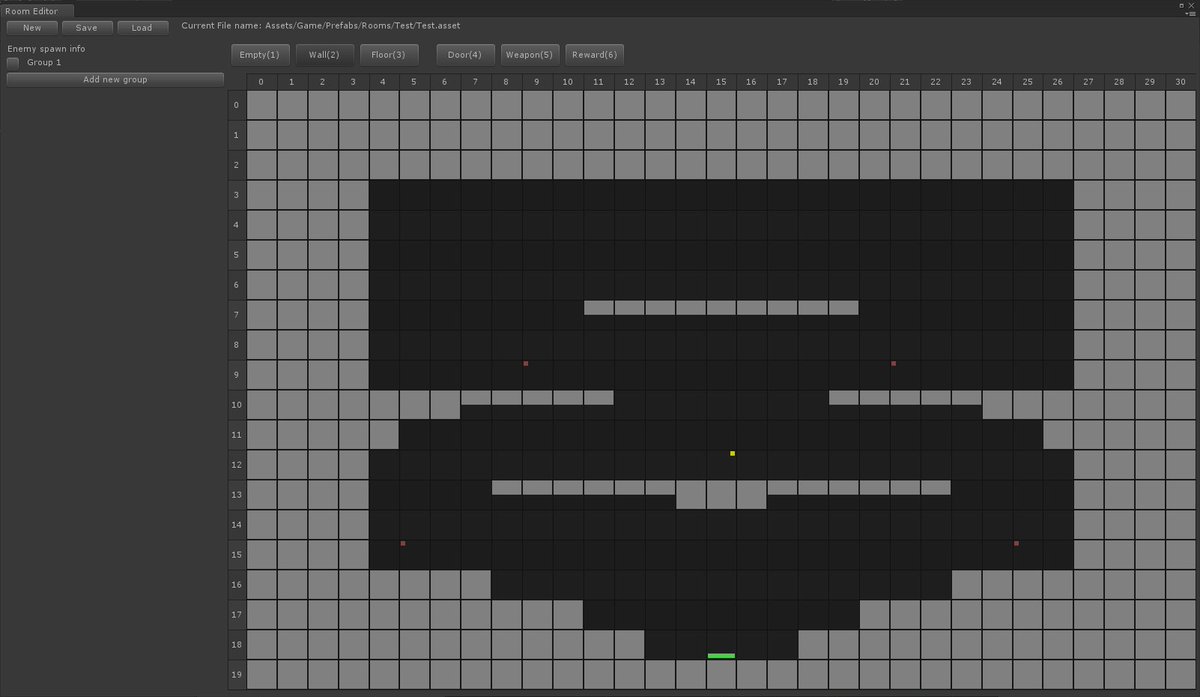Select the Reward(6) tile tool
Screen dimensions: 1200x697
coord(594,55)
